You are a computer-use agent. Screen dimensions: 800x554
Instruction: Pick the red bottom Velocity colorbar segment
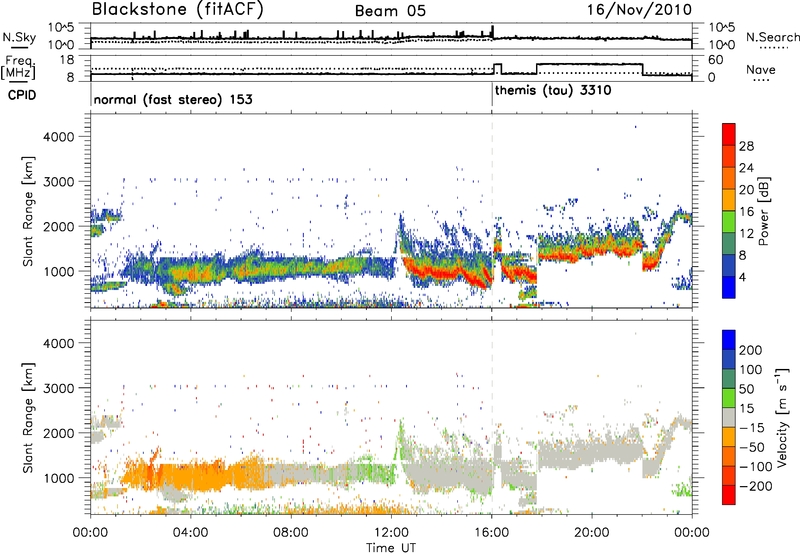(x=729, y=495)
